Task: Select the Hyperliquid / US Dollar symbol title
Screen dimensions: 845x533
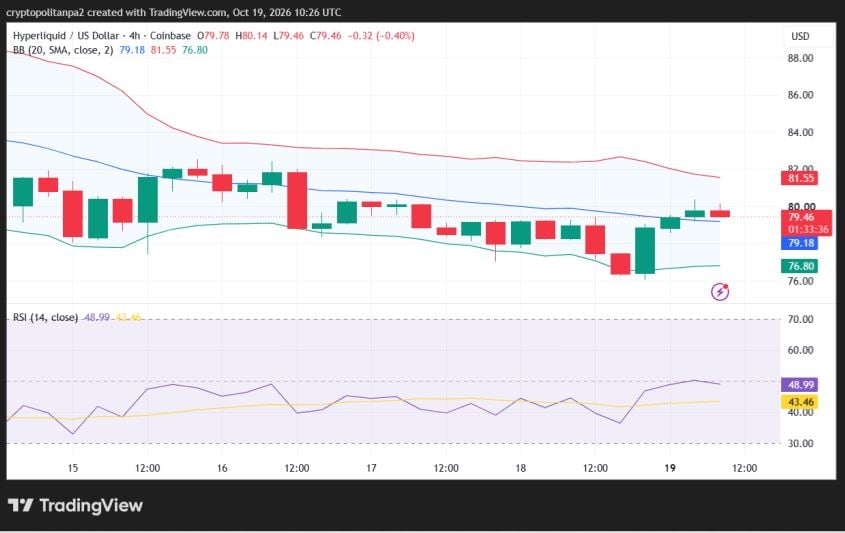Action: point(66,36)
